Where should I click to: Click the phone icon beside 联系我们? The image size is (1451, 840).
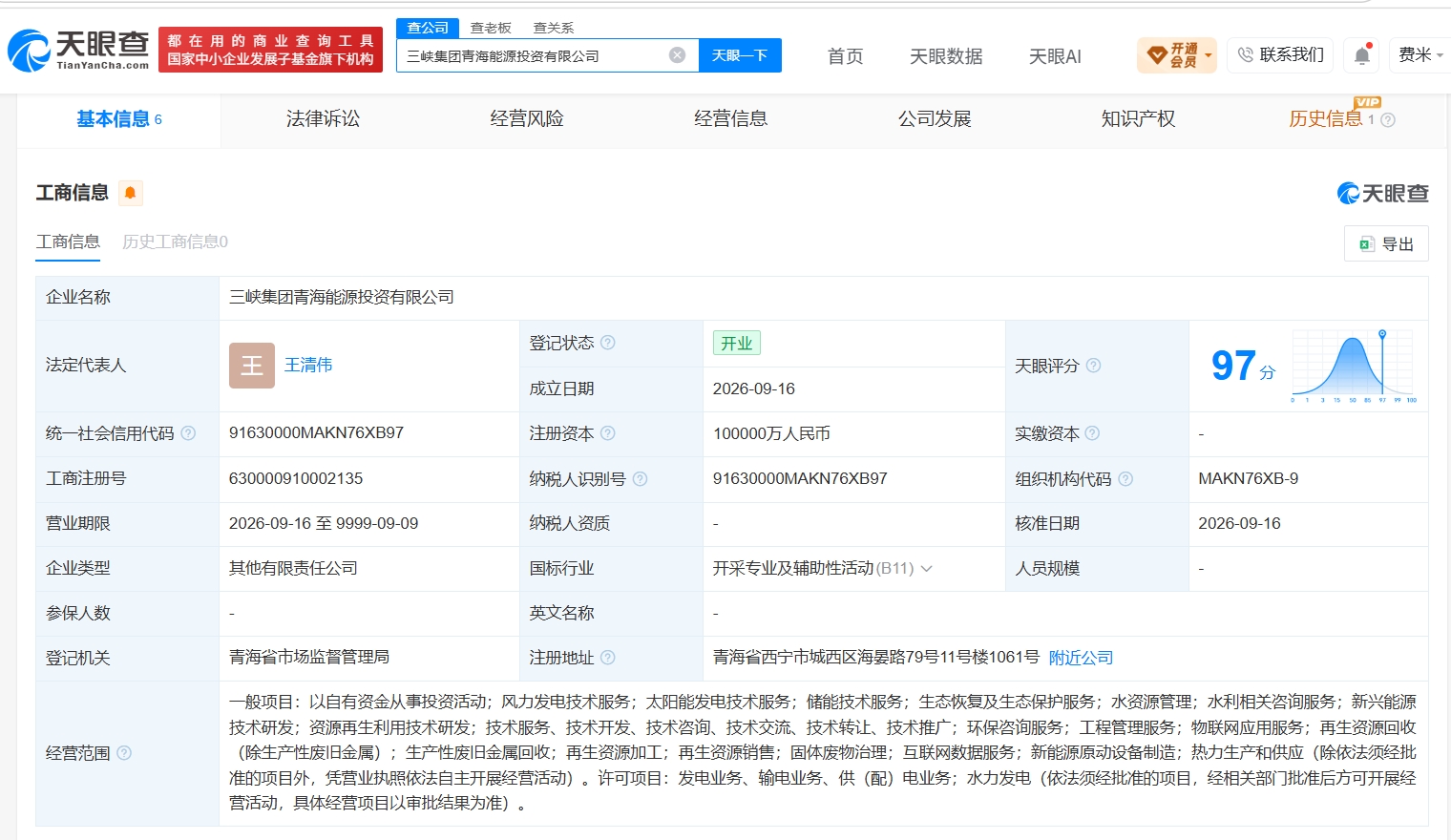pyautogui.click(x=1246, y=55)
